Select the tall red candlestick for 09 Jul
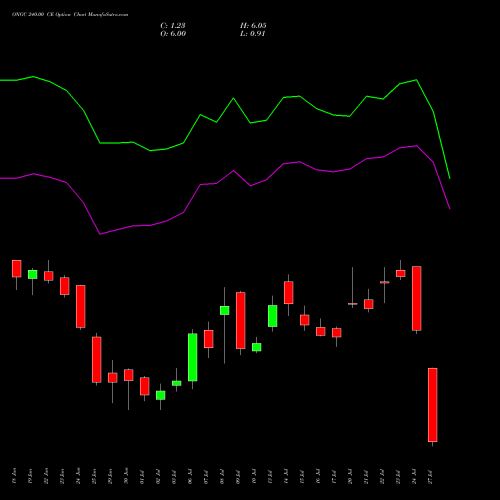 click(x=241, y=320)
